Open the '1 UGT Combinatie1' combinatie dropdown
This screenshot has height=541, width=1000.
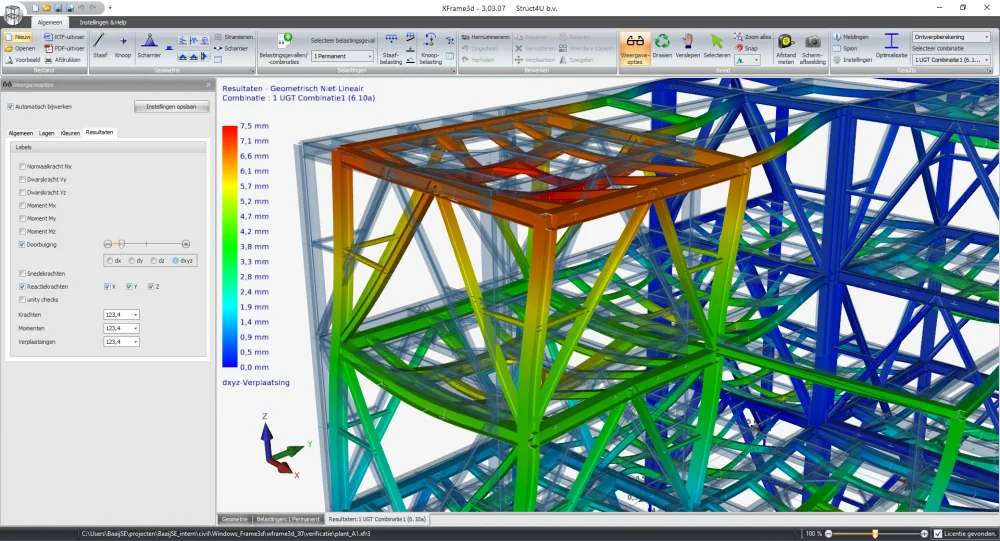pos(951,60)
